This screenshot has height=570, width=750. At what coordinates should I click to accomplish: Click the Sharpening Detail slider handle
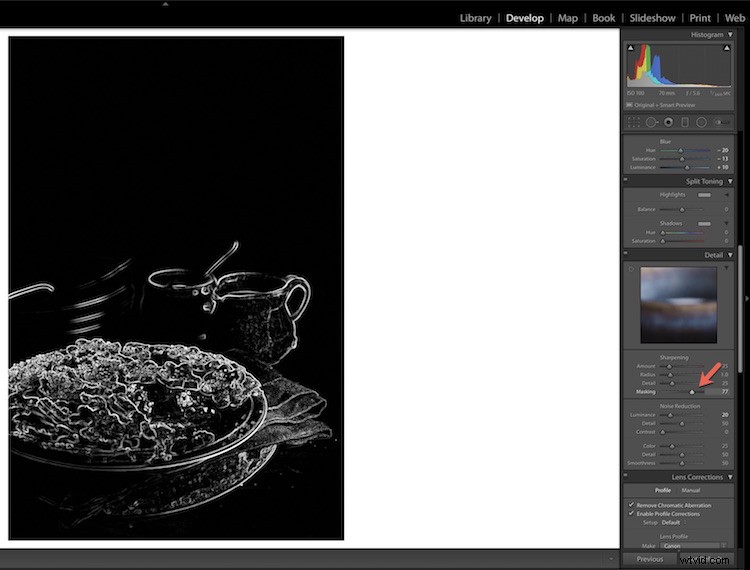672,384
